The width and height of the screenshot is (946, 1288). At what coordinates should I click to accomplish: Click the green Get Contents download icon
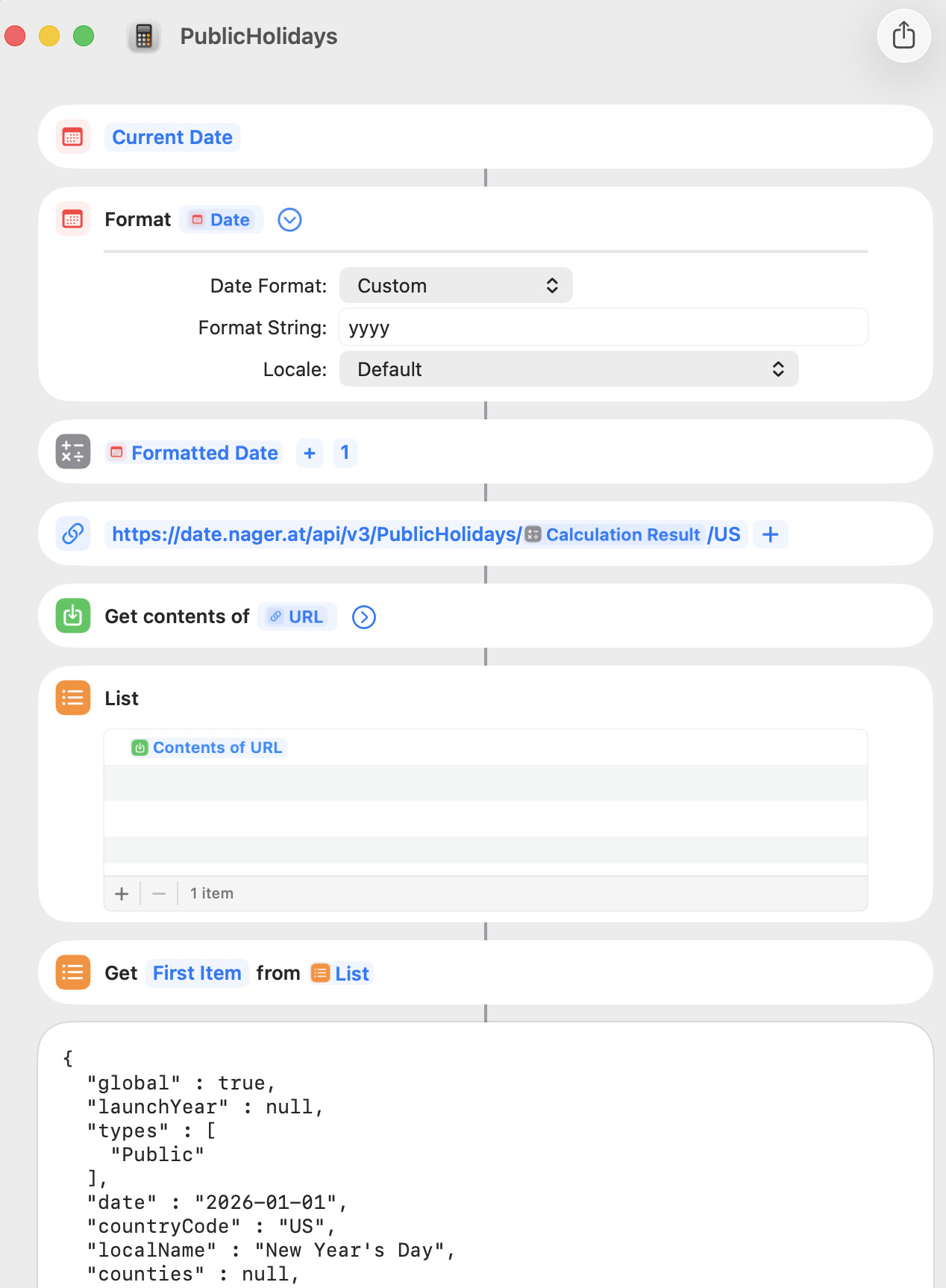click(72, 616)
